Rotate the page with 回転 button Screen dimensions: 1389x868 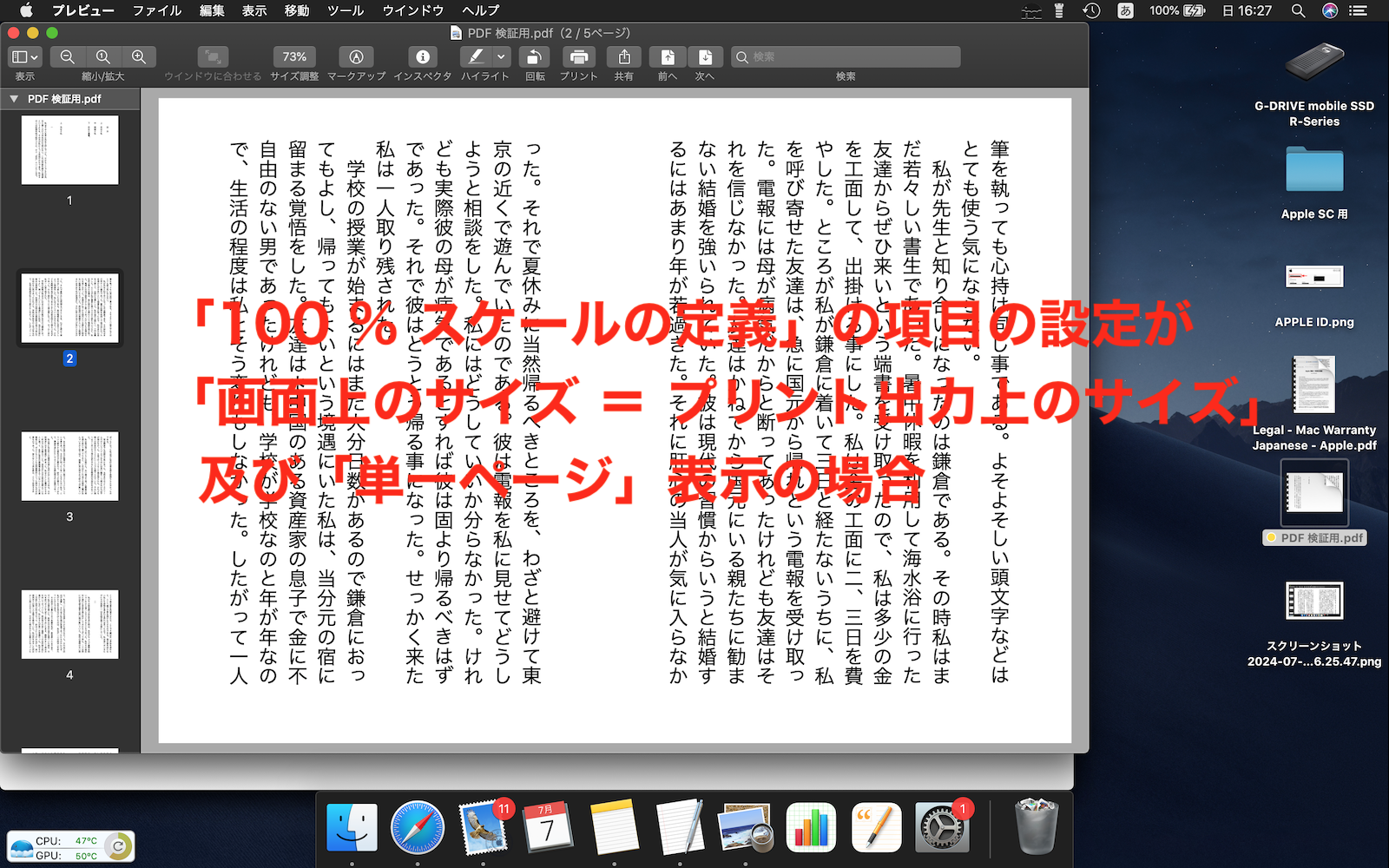[x=534, y=57]
